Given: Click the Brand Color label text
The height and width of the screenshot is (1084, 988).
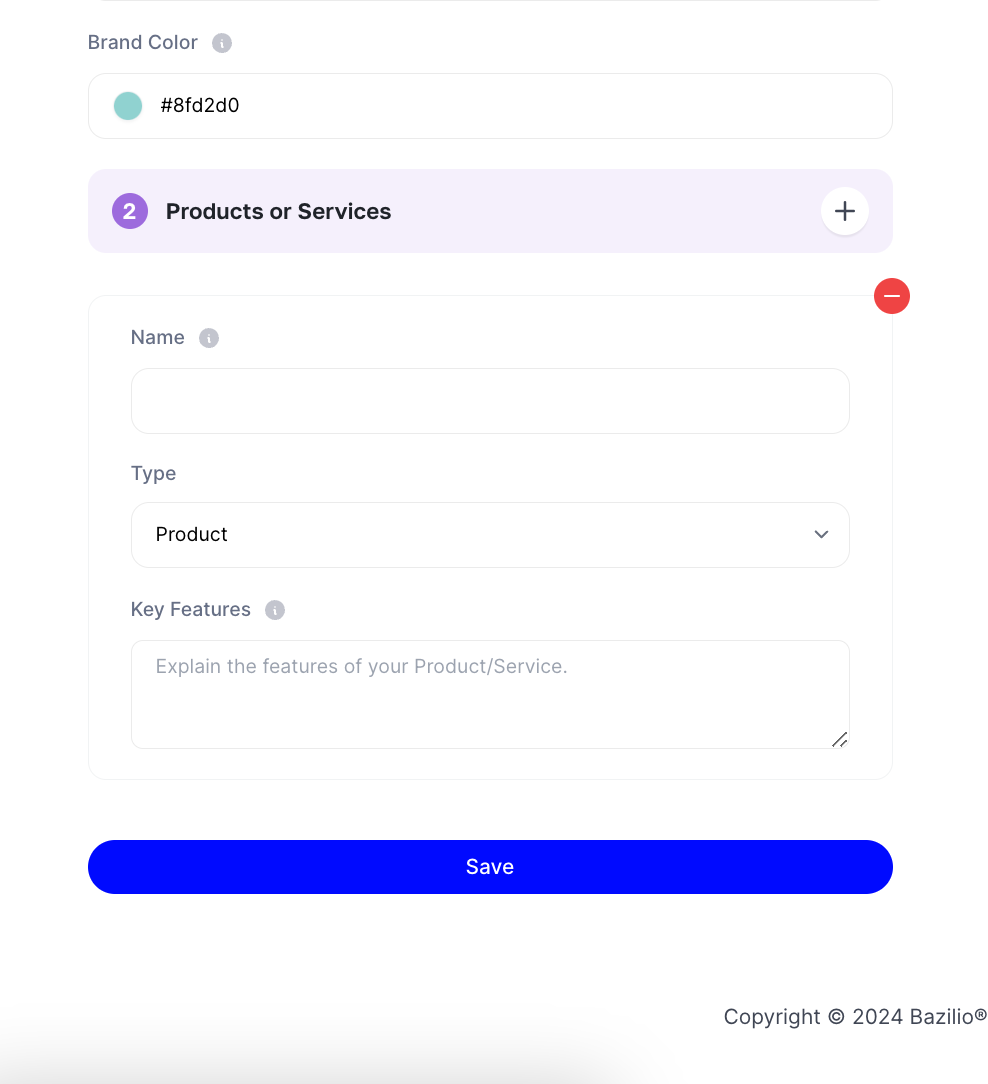Looking at the screenshot, I should click(143, 43).
